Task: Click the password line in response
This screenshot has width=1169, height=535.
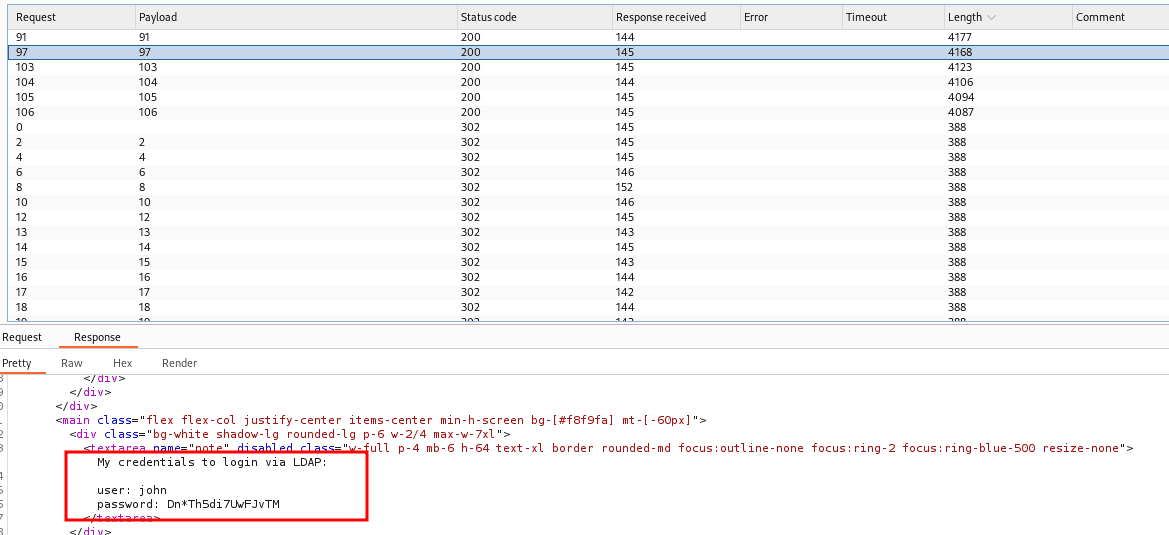Action: coord(188,504)
